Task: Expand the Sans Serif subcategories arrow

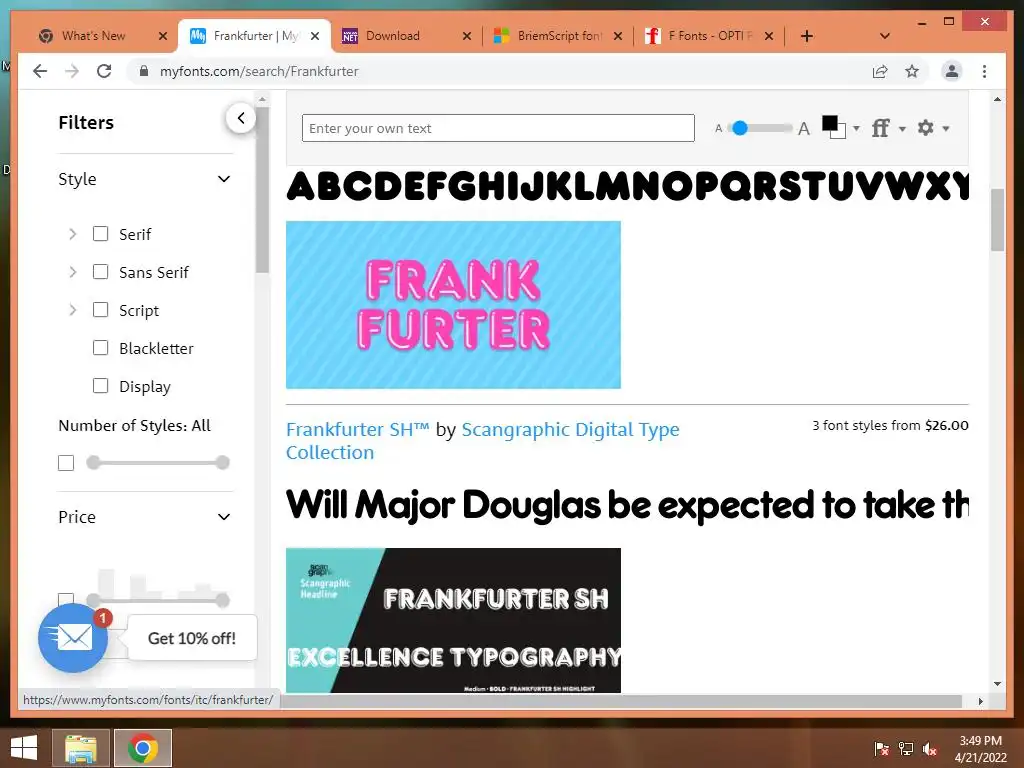Action: pyautogui.click(x=72, y=272)
